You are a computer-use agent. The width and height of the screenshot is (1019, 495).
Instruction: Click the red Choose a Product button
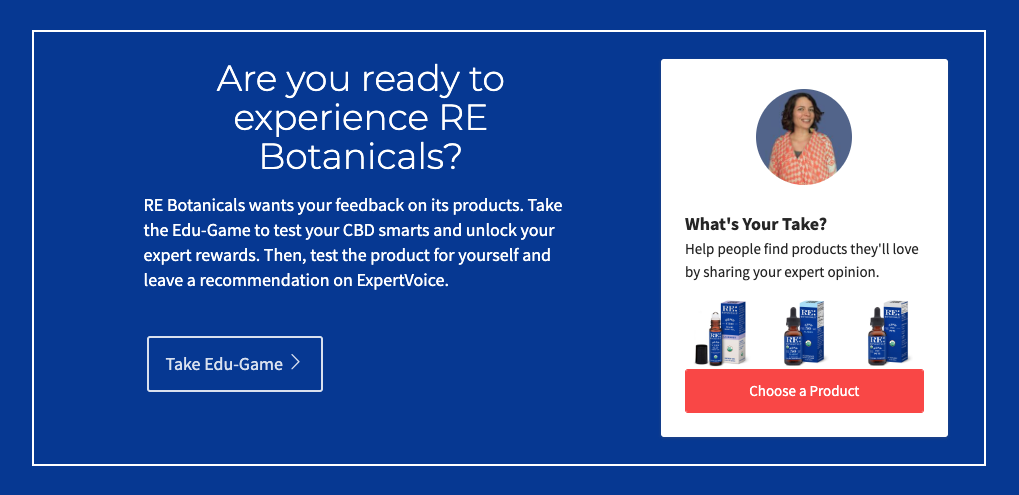click(x=804, y=391)
